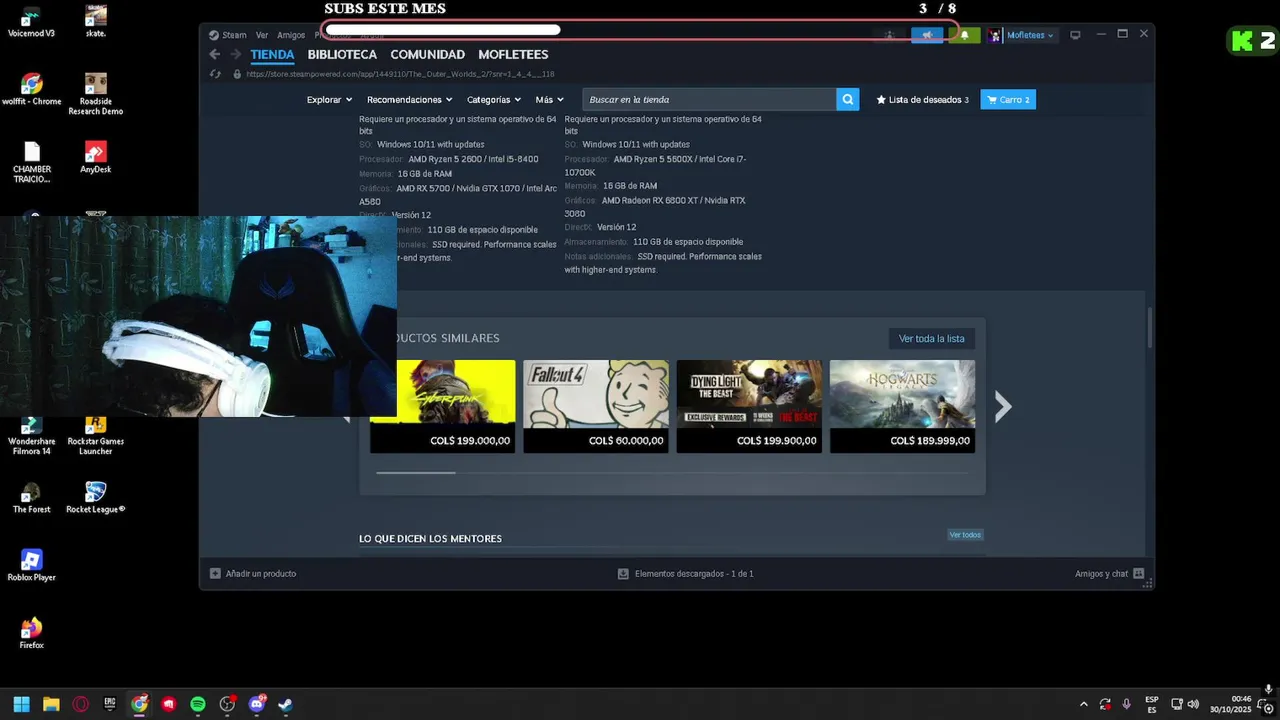
Task: Open Steam from the taskbar
Action: 286,704
